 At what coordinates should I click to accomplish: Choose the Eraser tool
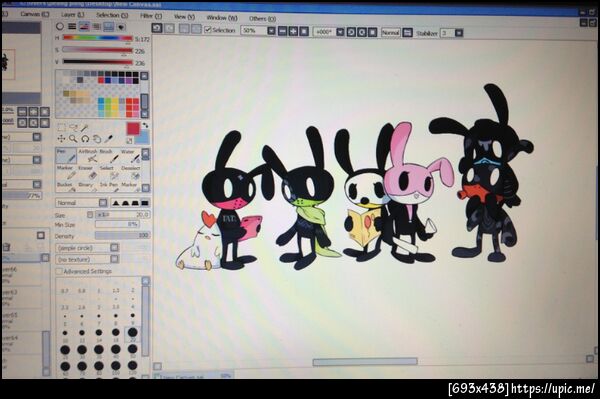88,173
